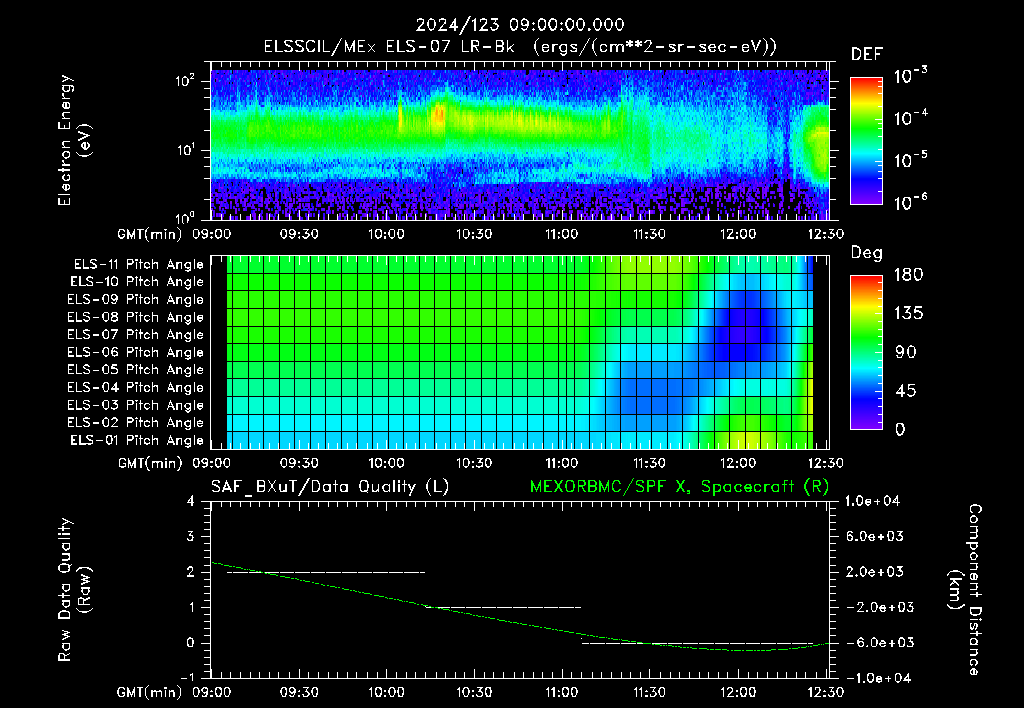Click '11:30' time label under bottom plot
The height and width of the screenshot is (708, 1024).
(649, 692)
